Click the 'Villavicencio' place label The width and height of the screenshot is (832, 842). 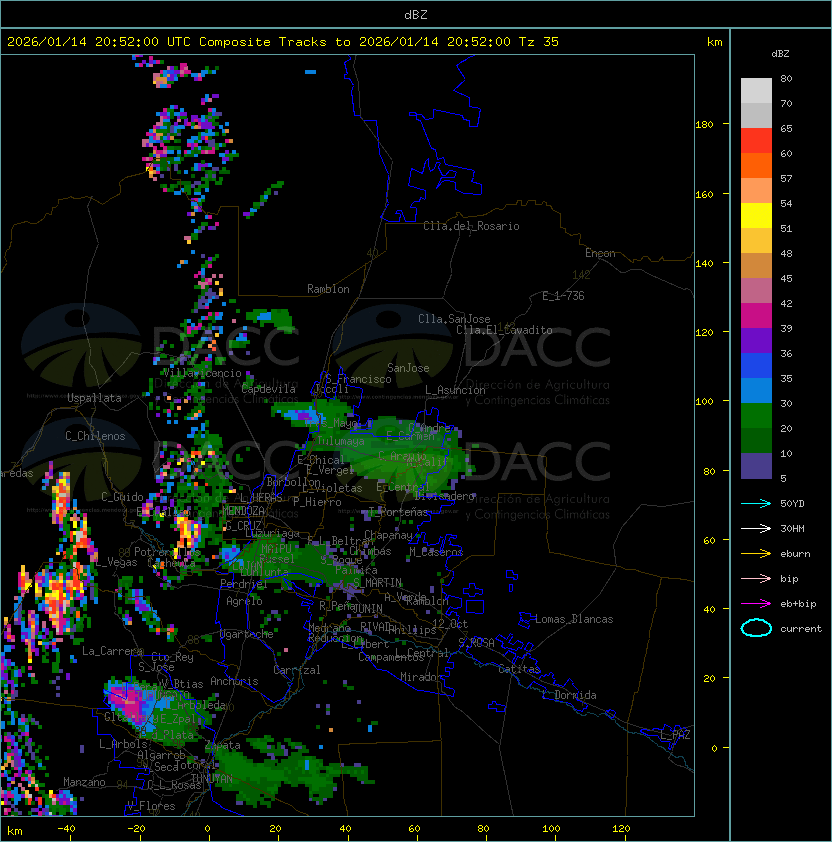202,373
